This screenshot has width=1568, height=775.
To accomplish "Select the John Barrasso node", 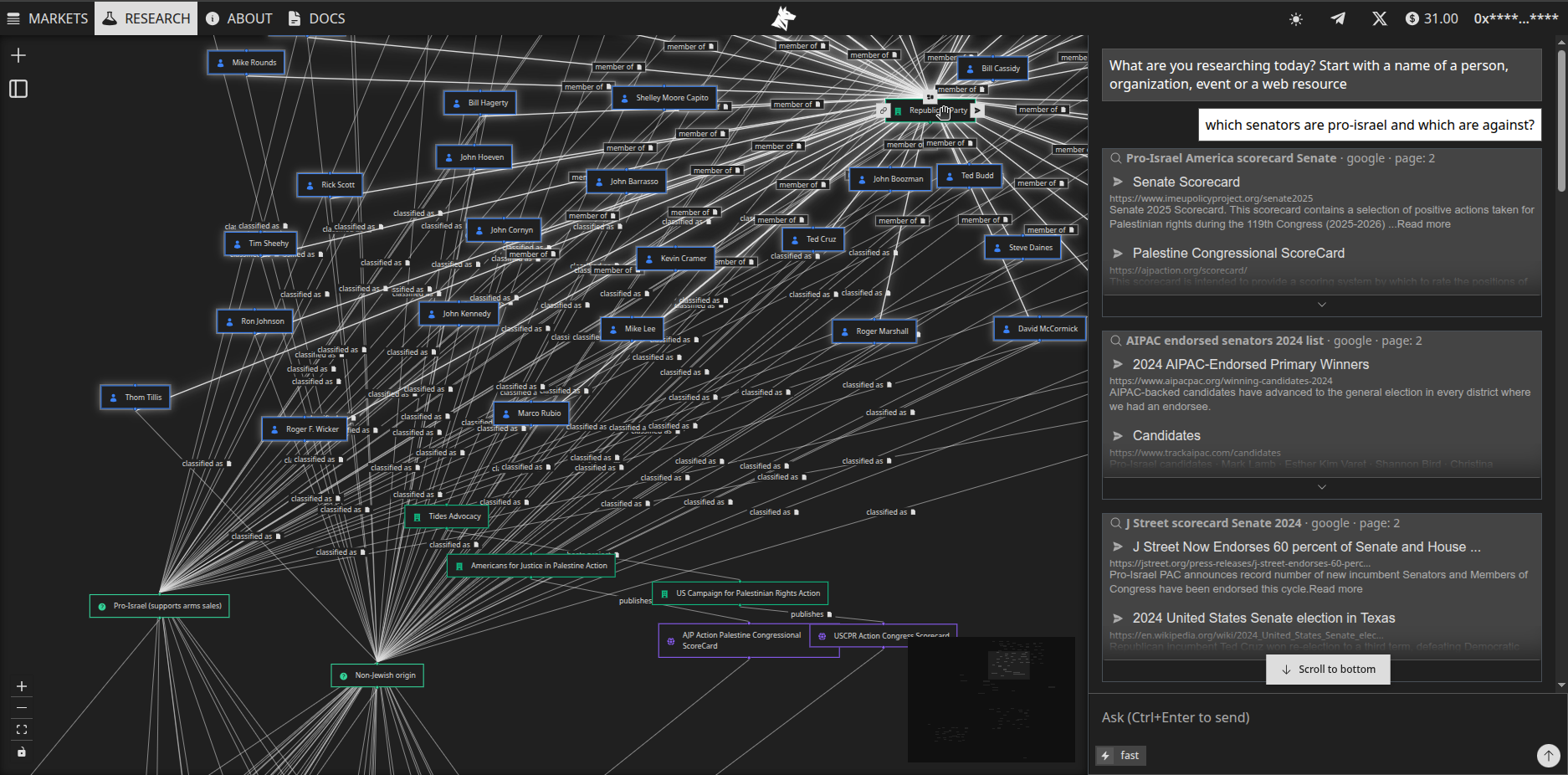I will [x=626, y=182].
